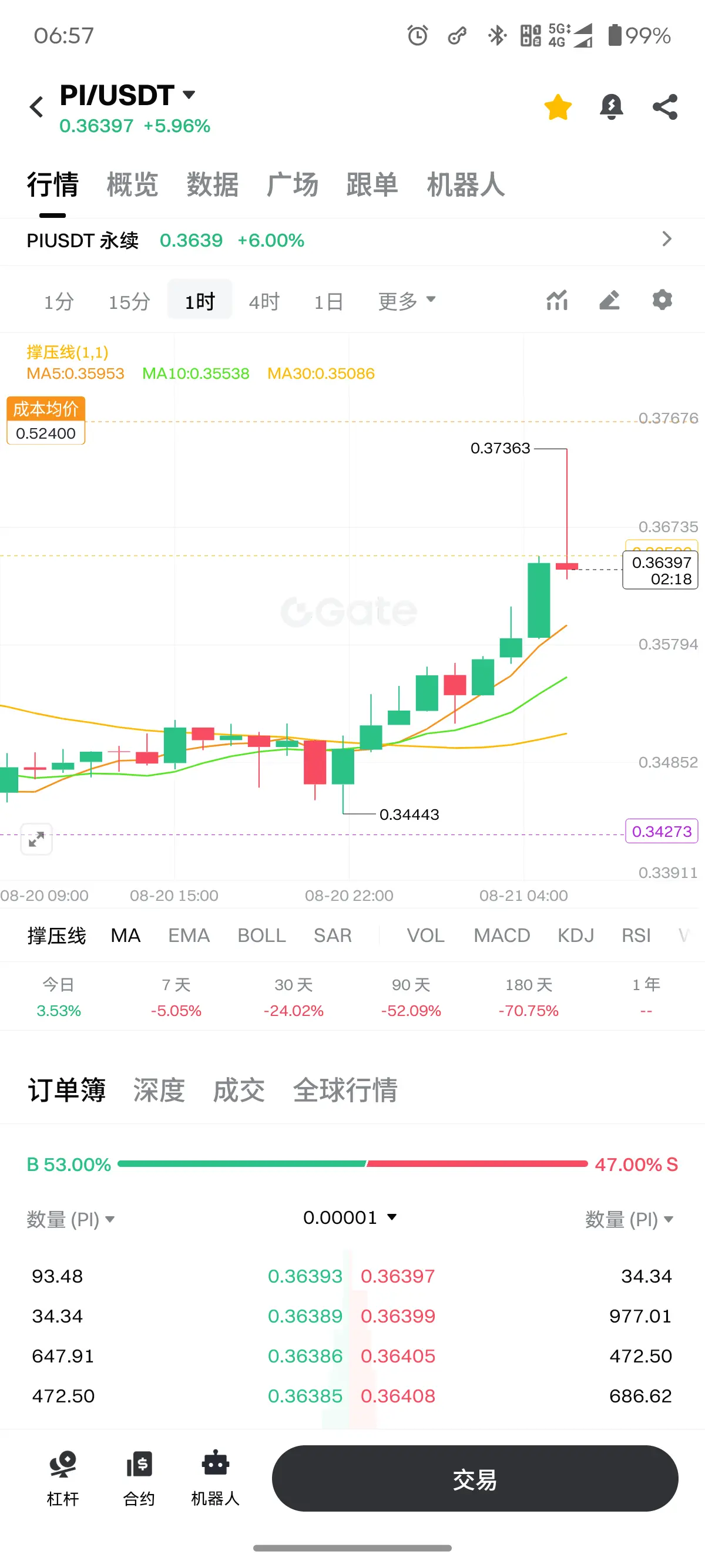
Task: Tap the 90 天 -52.09% change
Action: pos(411,998)
